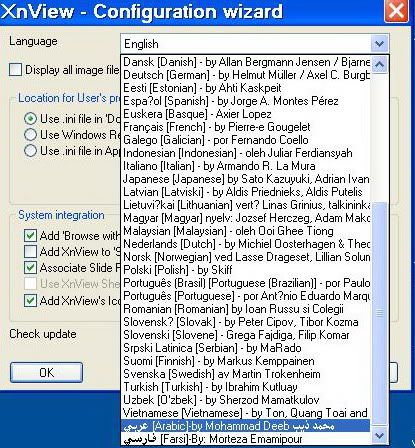This screenshot has height=448, width=415.
Task: Close the Configuration wizard window
Action: (396, 11)
